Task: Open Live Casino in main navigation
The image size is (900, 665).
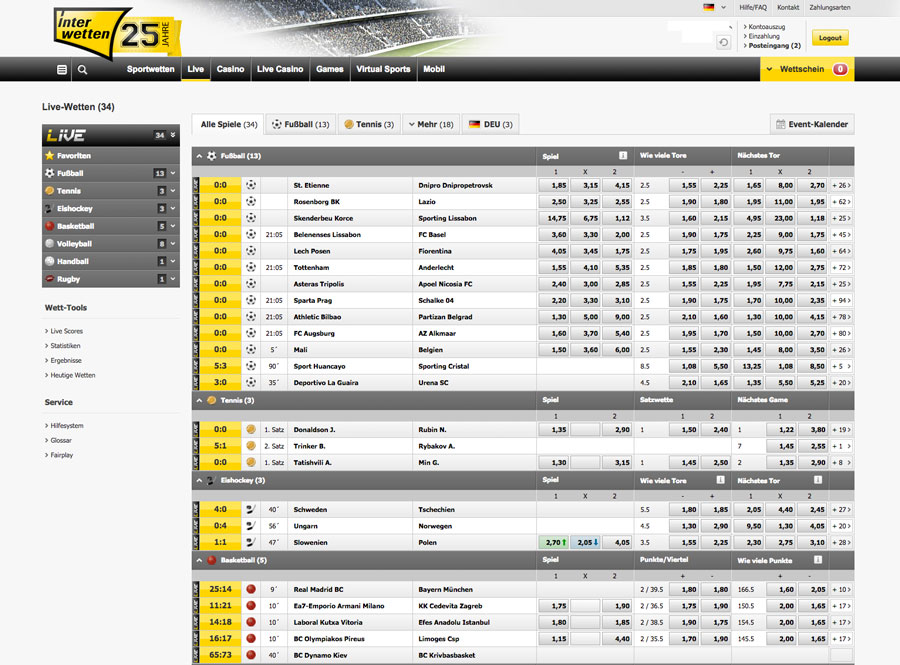Action: (280, 69)
